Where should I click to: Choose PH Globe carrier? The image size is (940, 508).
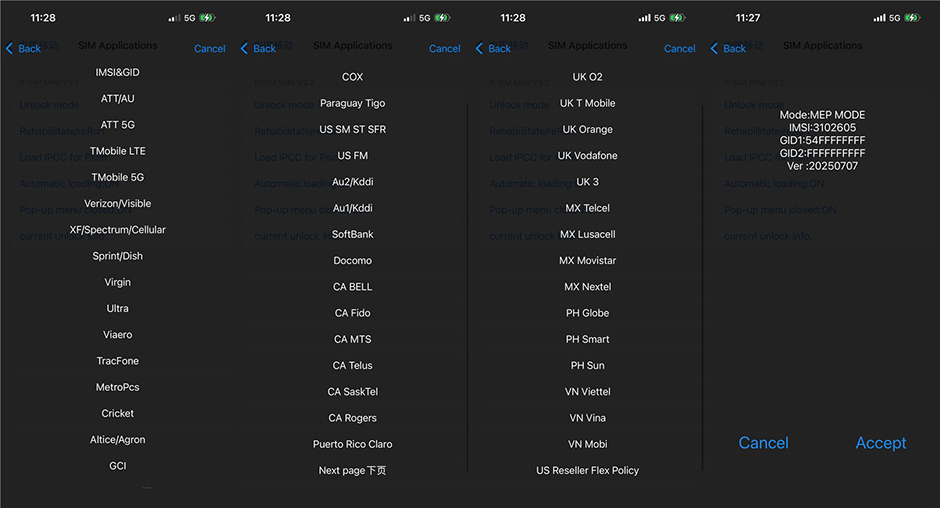click(x=588, y=313)
